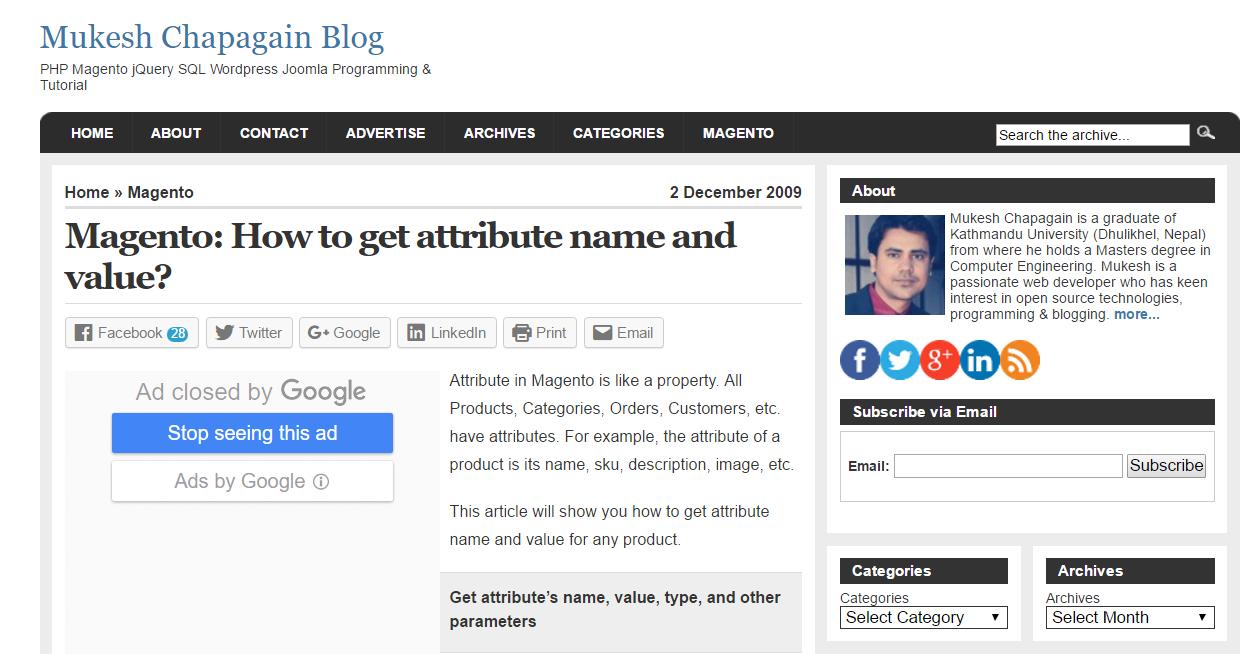Click the Facebook share count badge 28
Screen dimensions: 1257x654
pyautogui.click(x=177, y=334)
